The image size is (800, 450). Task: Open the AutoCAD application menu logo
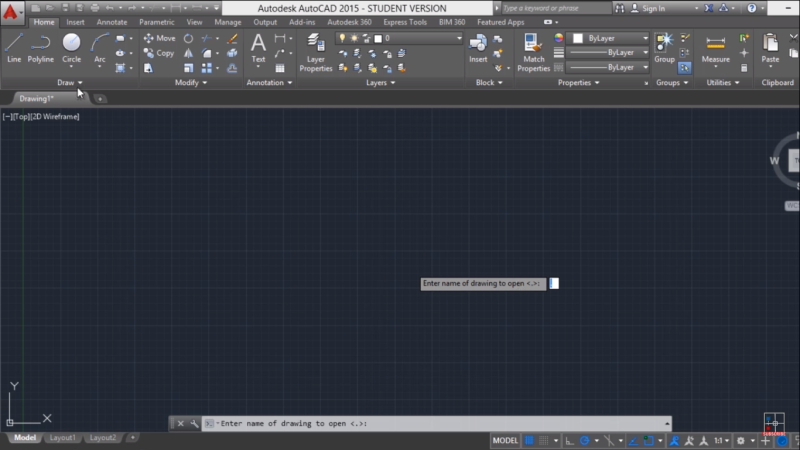click(x=11, y=12)
